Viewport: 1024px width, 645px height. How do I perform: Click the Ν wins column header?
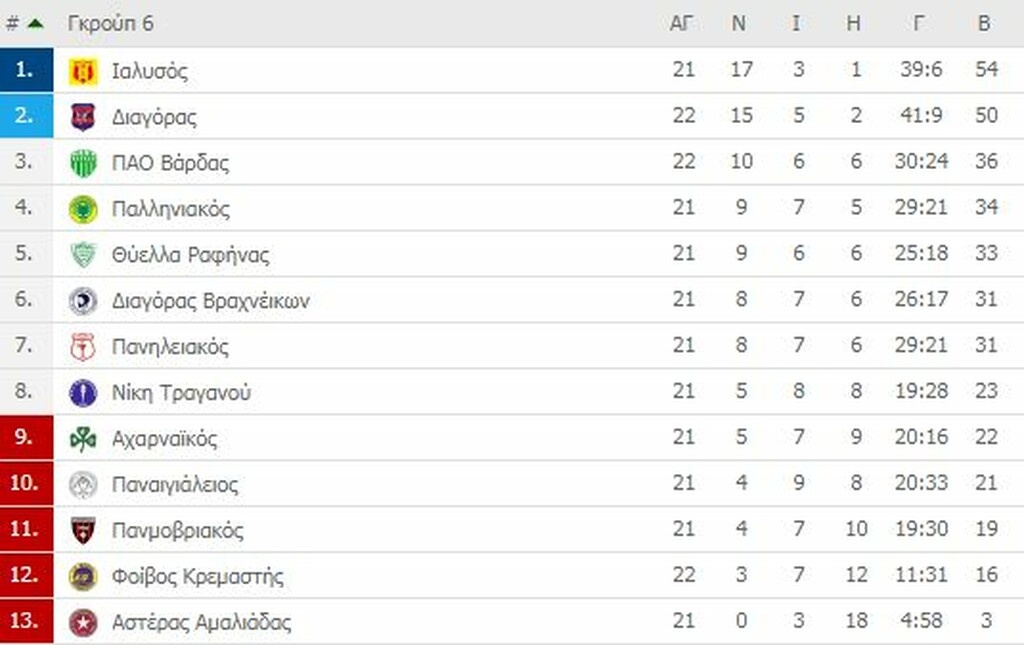pos(741,22)
